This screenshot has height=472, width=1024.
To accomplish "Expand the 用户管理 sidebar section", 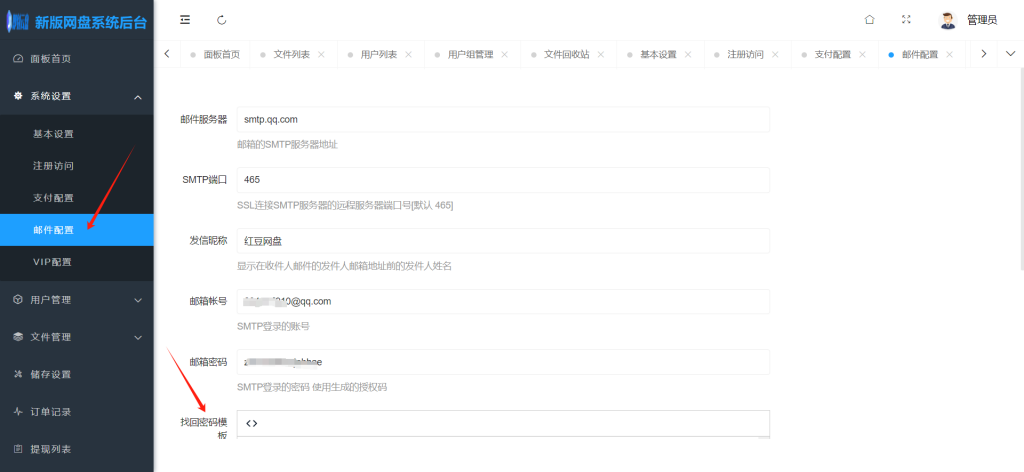I will pyautogui.click(x=76, y=300).
